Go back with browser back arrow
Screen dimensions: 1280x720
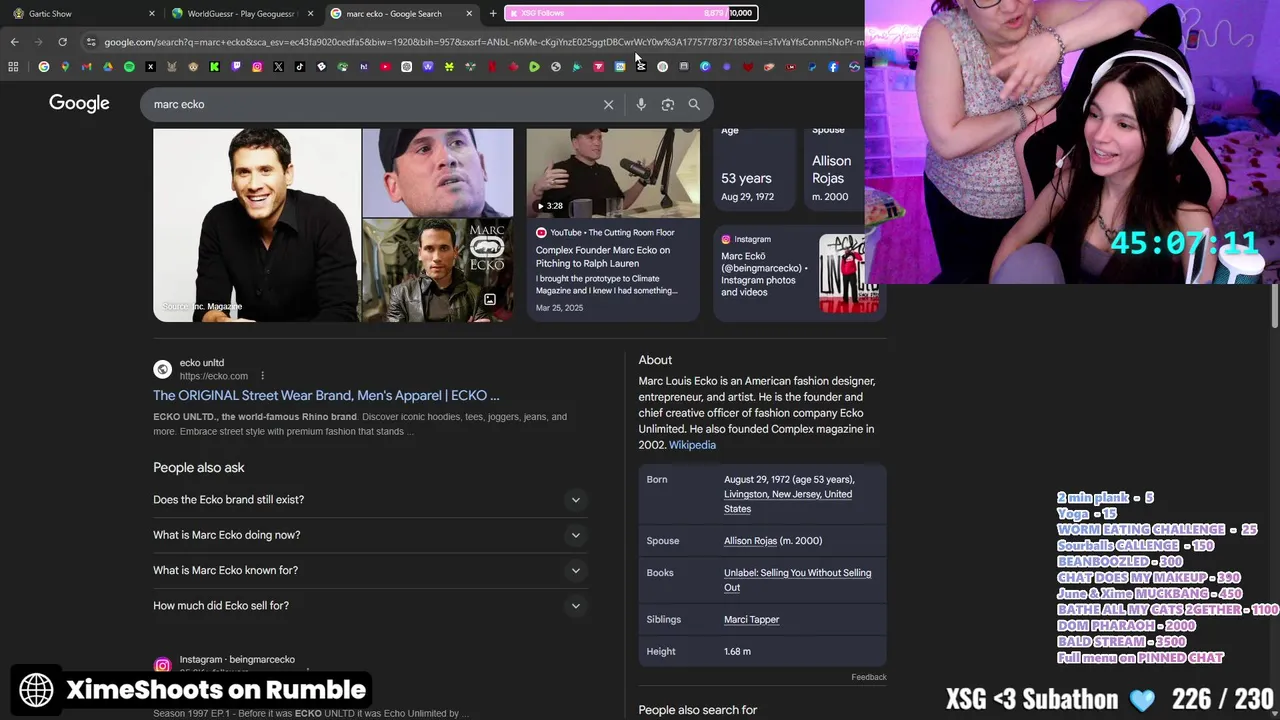click(x=14, y=42)
